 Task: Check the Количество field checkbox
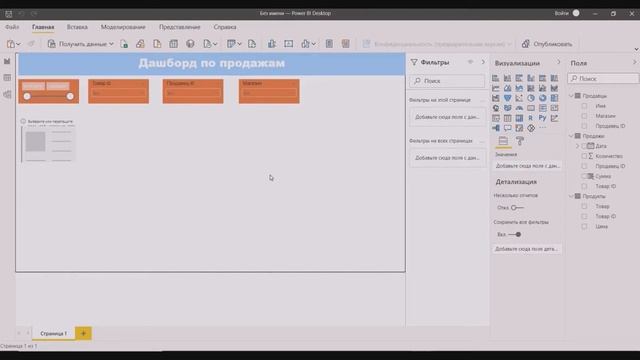click(584, 156)
